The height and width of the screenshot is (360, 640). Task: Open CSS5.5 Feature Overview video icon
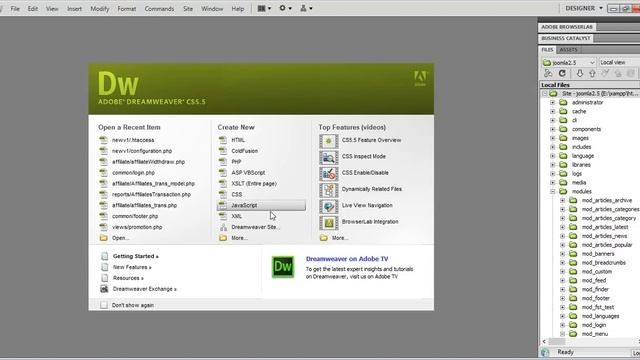(329, 141)
